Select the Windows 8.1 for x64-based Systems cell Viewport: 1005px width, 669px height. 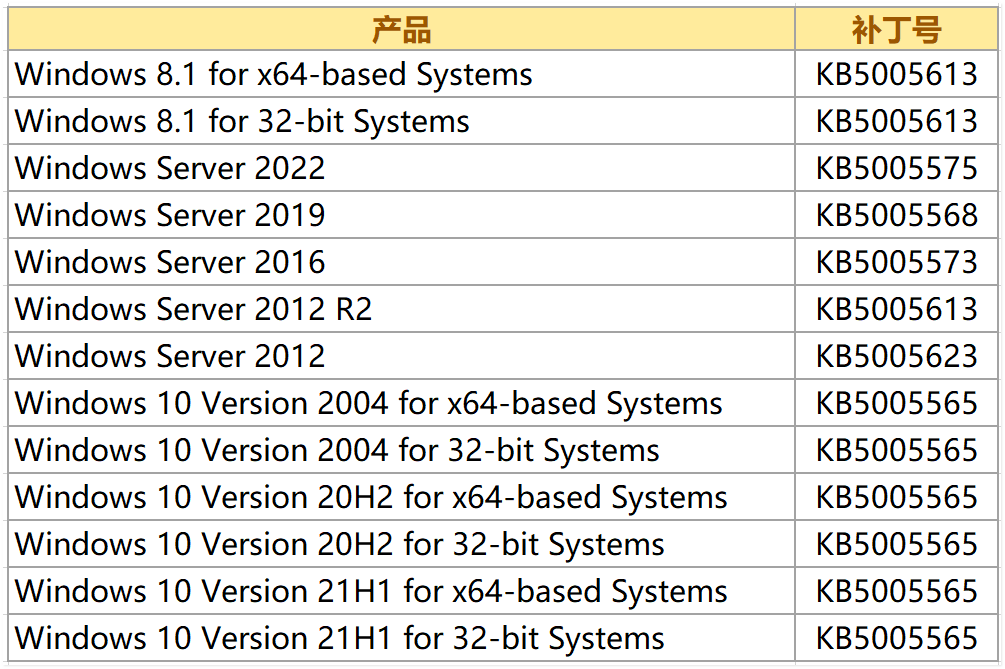click(x=274, y=74)
